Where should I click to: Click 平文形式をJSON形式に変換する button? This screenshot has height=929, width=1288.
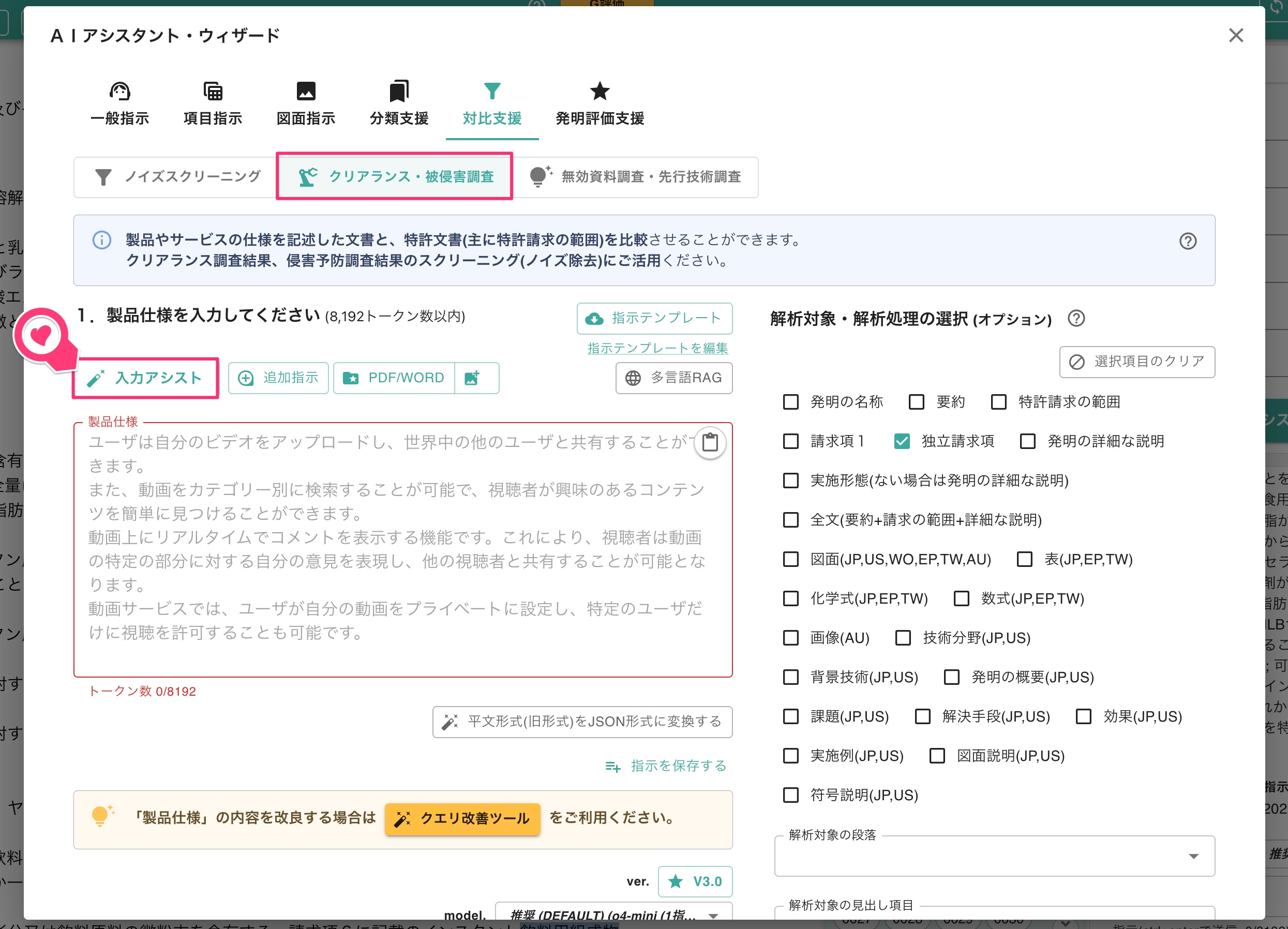[582, 722]
